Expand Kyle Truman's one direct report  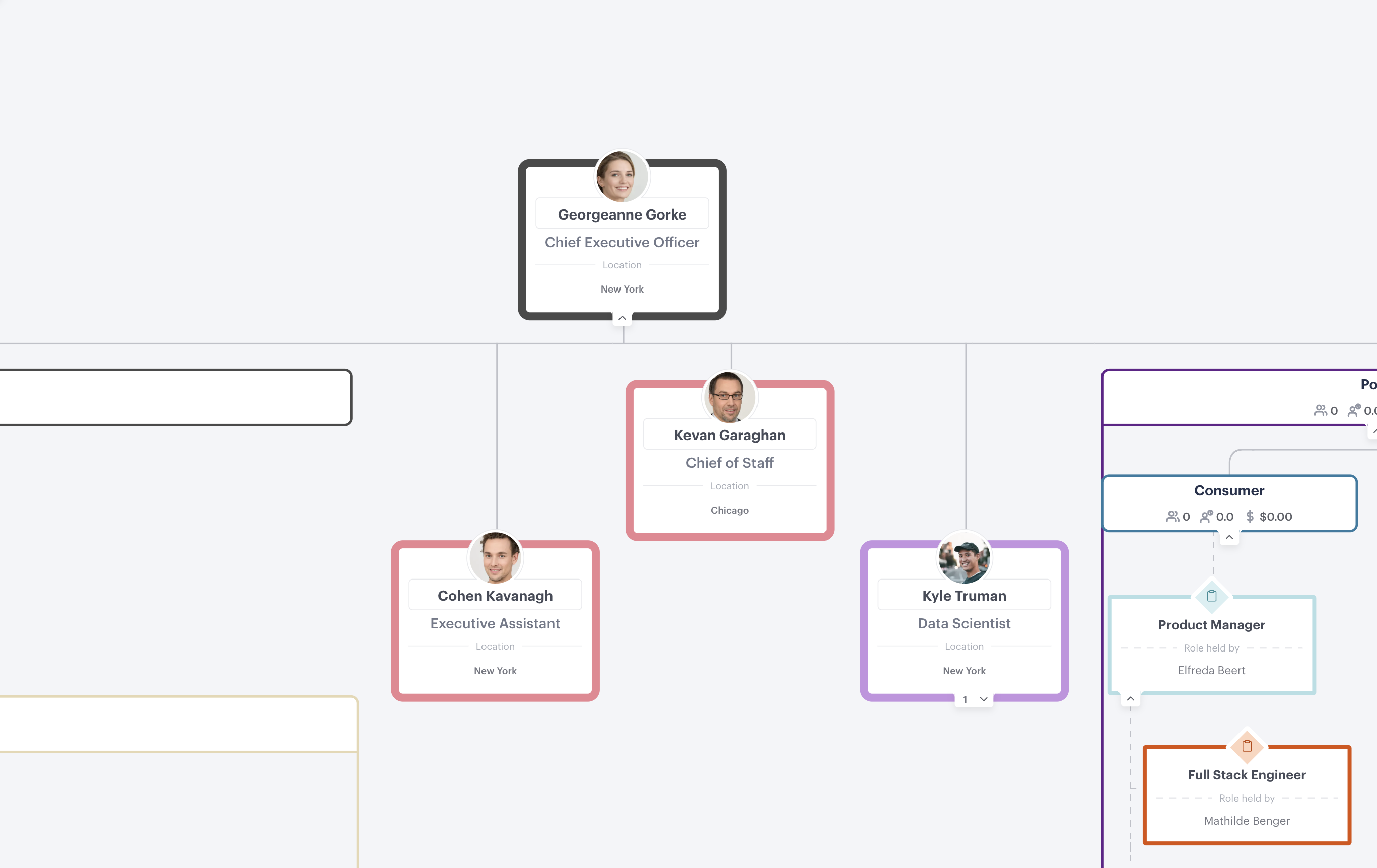pyautogui.click(x=975, y=699)
